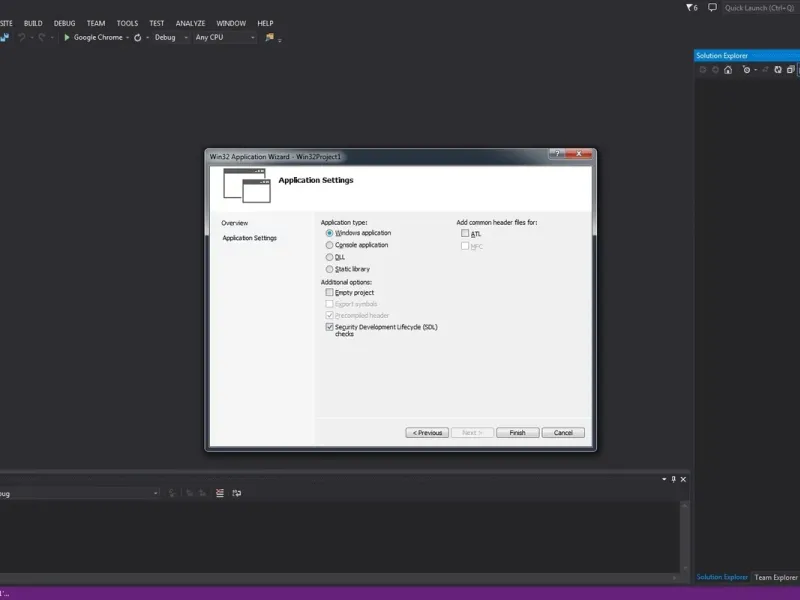Screen dimensions: 800x600
Task: Open the Output panel window position dropdown arrow
Action: [x=664, y=479]
